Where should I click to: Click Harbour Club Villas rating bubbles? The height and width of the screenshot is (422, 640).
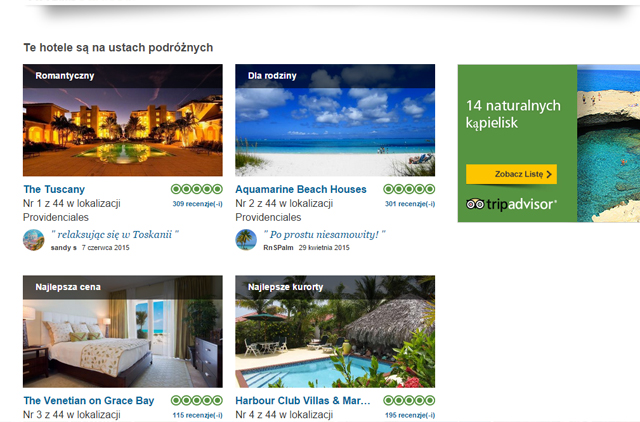pyautogui.click(x=409, y=400)
